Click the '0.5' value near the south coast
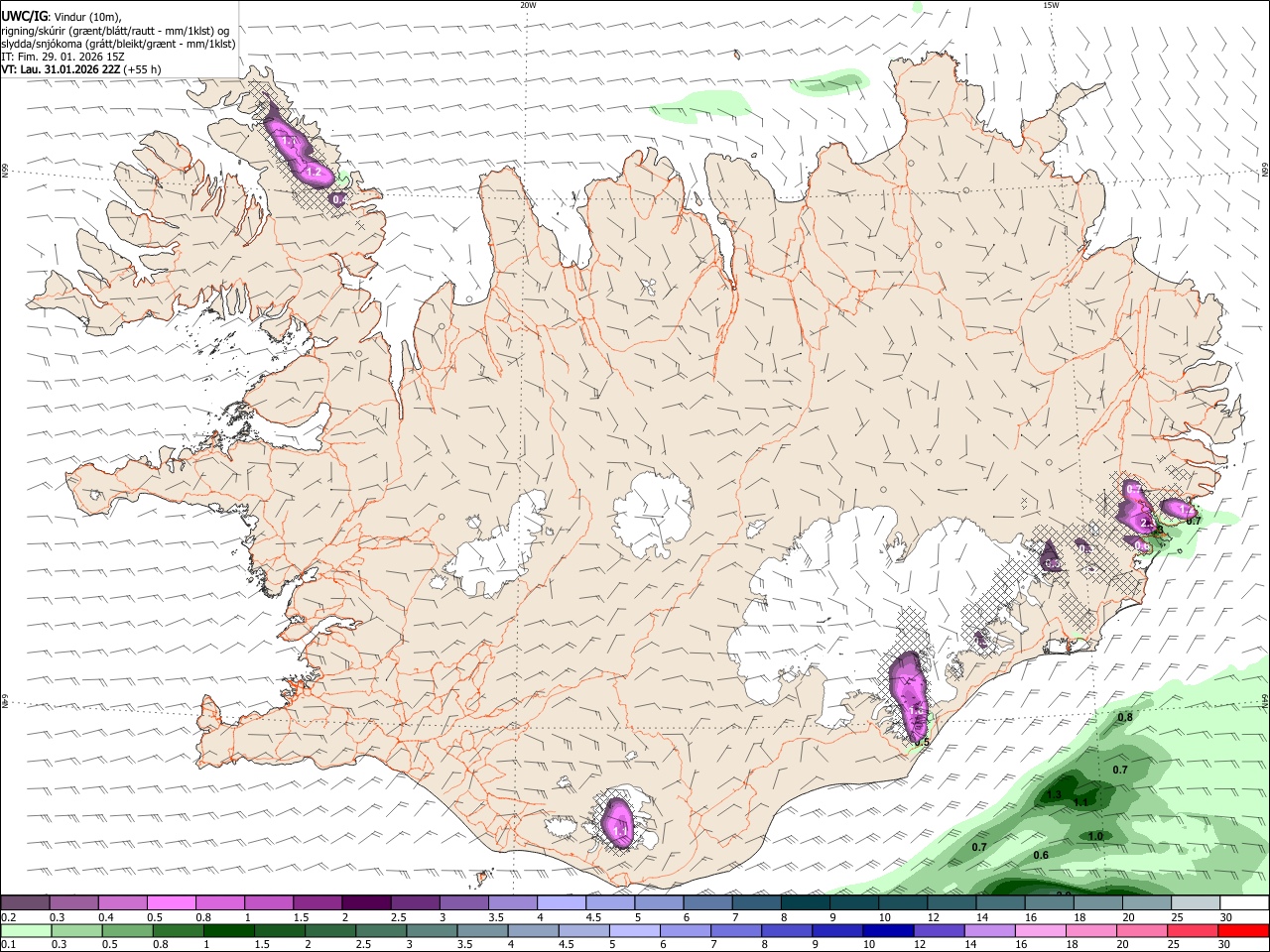Screen dimensions: 1270x952 [921, 742]
